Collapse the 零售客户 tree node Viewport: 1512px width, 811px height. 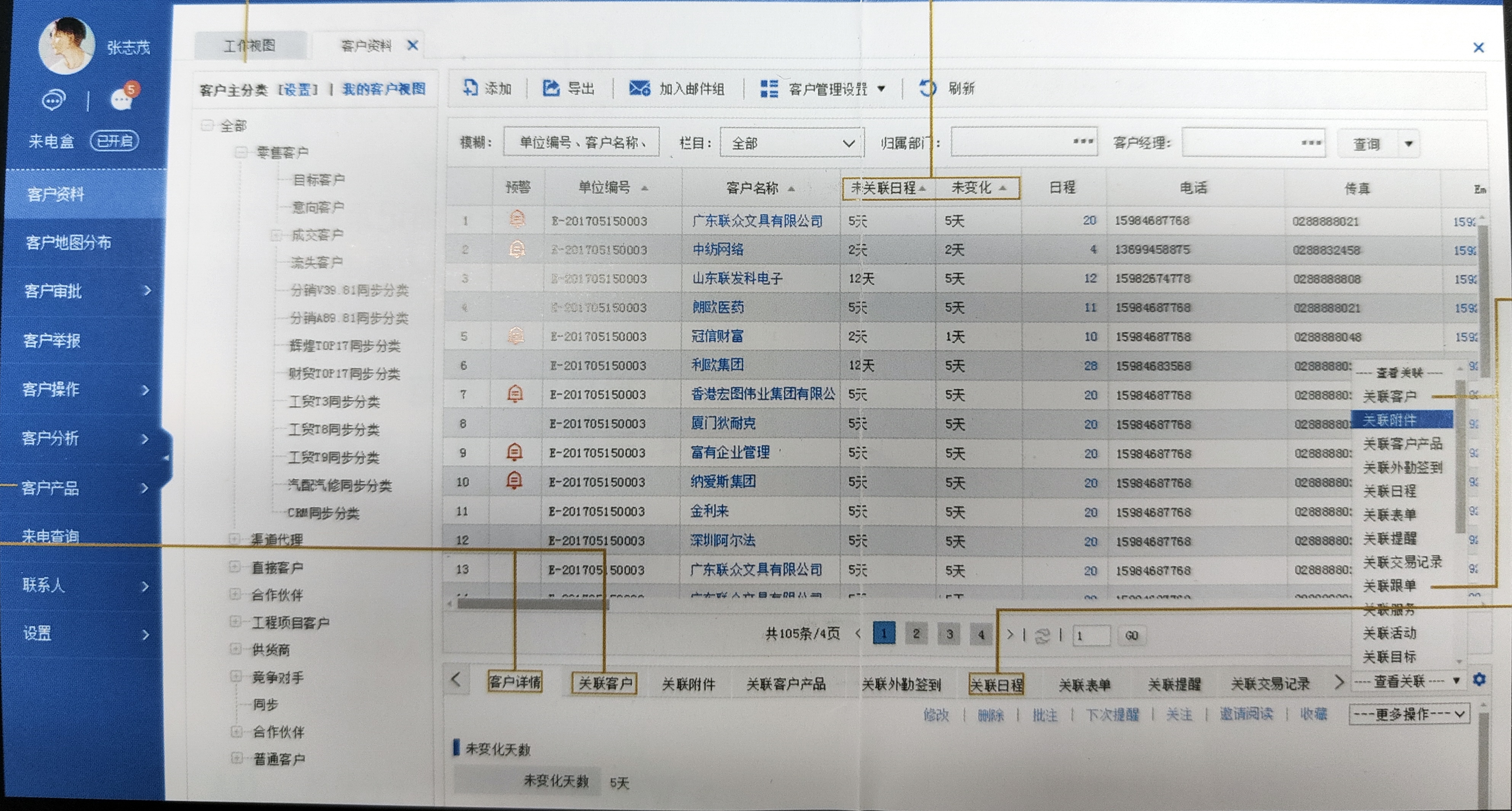[x=241, y=153]
